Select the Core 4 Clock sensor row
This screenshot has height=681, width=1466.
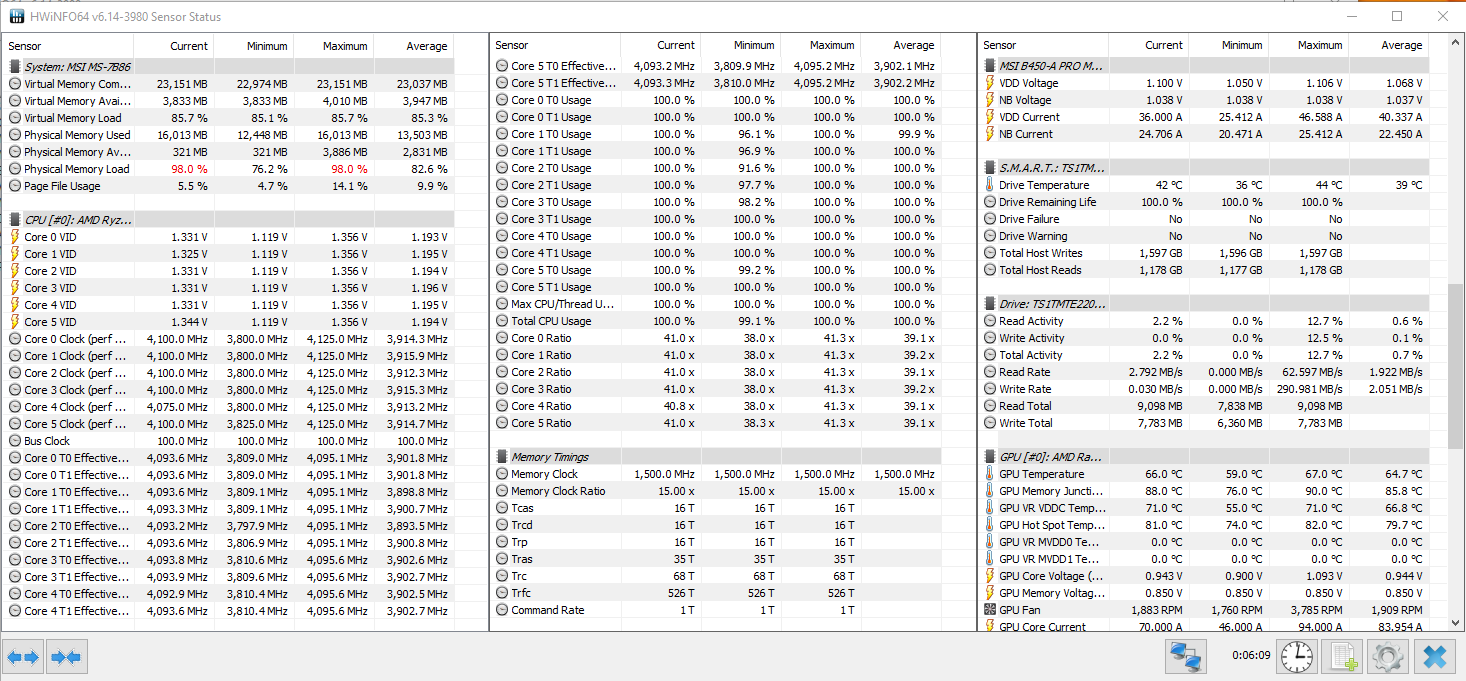229,407
